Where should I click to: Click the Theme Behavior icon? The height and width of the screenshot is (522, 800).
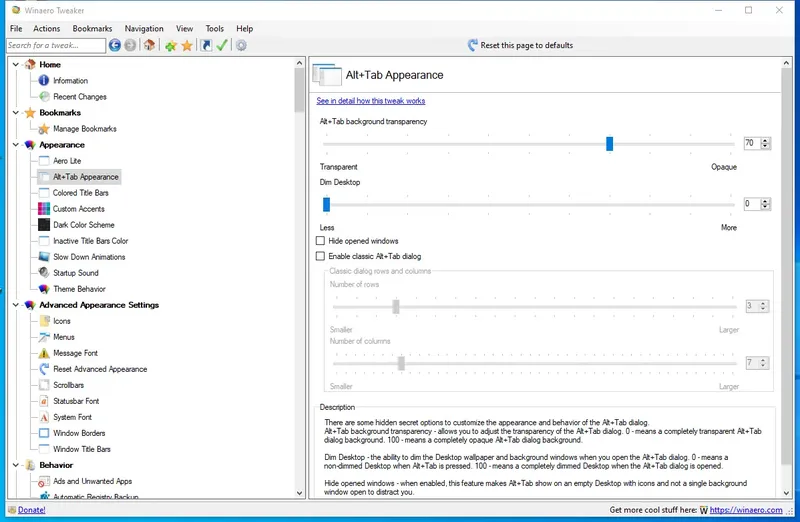44,289
